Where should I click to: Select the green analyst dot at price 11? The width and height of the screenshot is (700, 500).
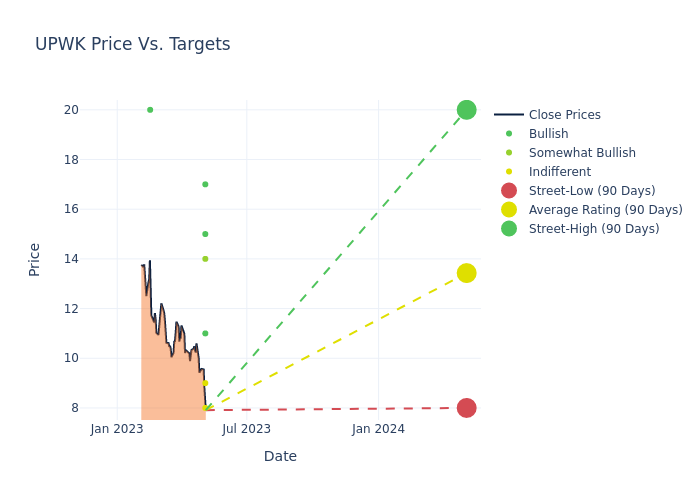click(205, 333)
